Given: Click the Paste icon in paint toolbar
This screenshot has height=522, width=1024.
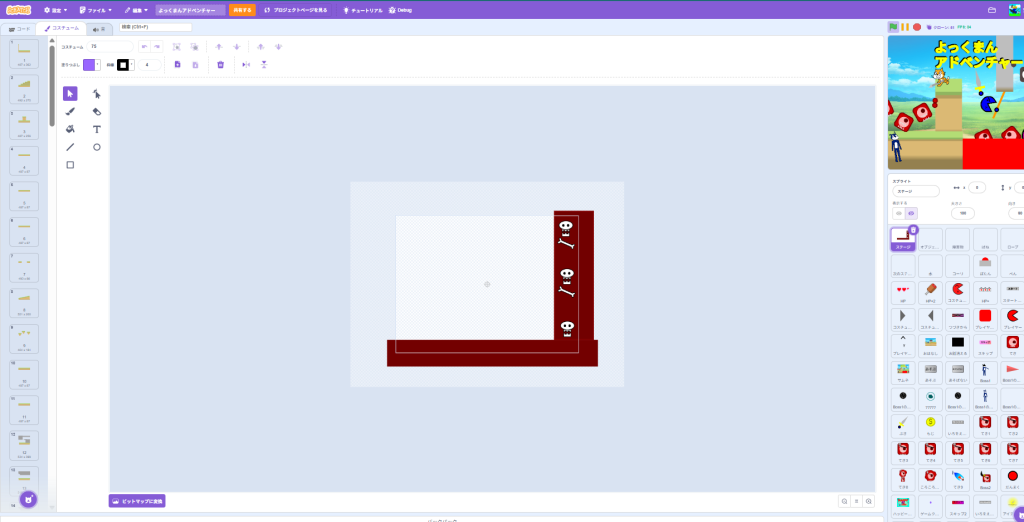Looking at the screenshot, I should [195, 65].
